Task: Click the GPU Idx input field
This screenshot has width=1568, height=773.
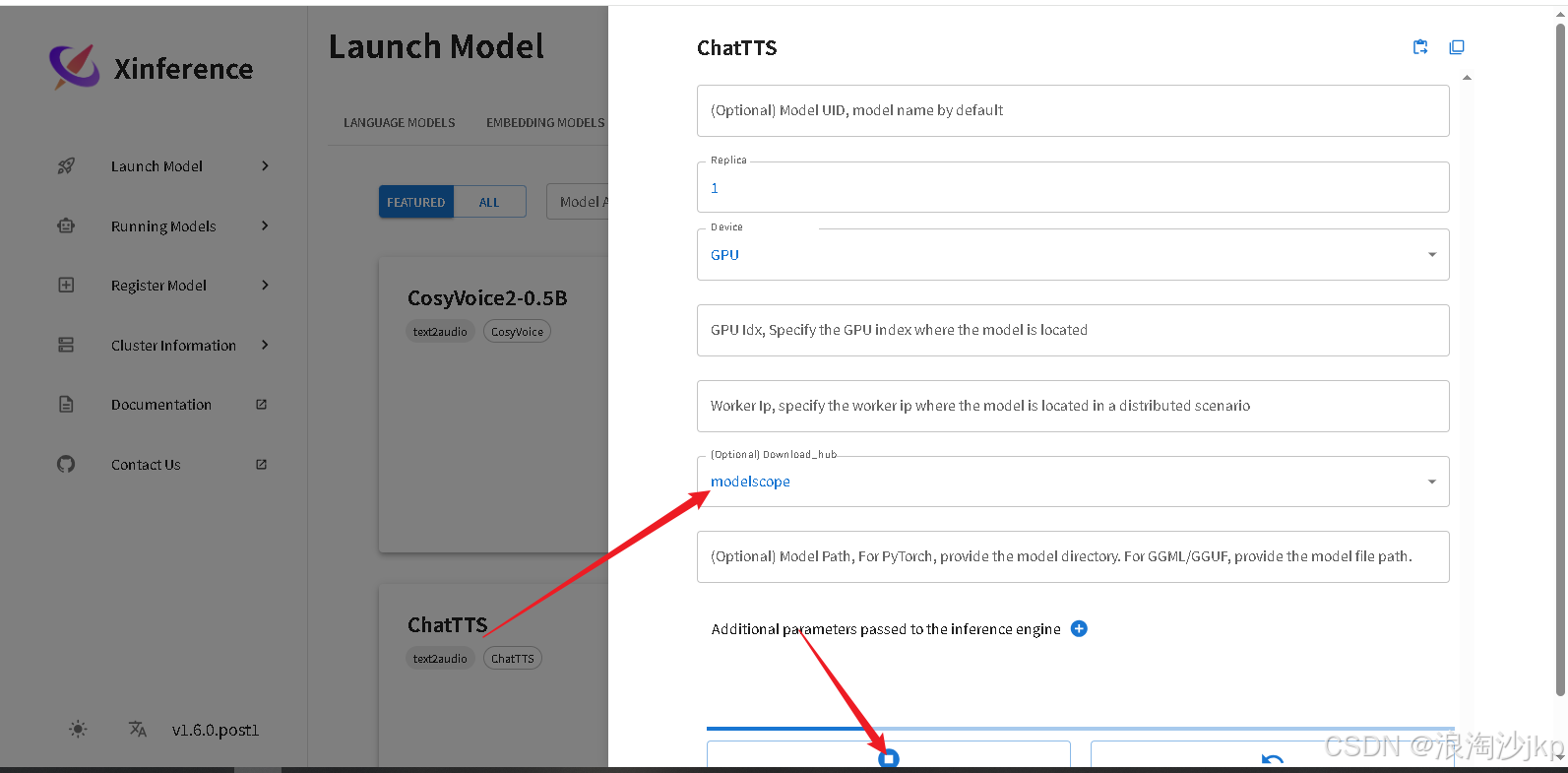Action: tap(1073, 330)
